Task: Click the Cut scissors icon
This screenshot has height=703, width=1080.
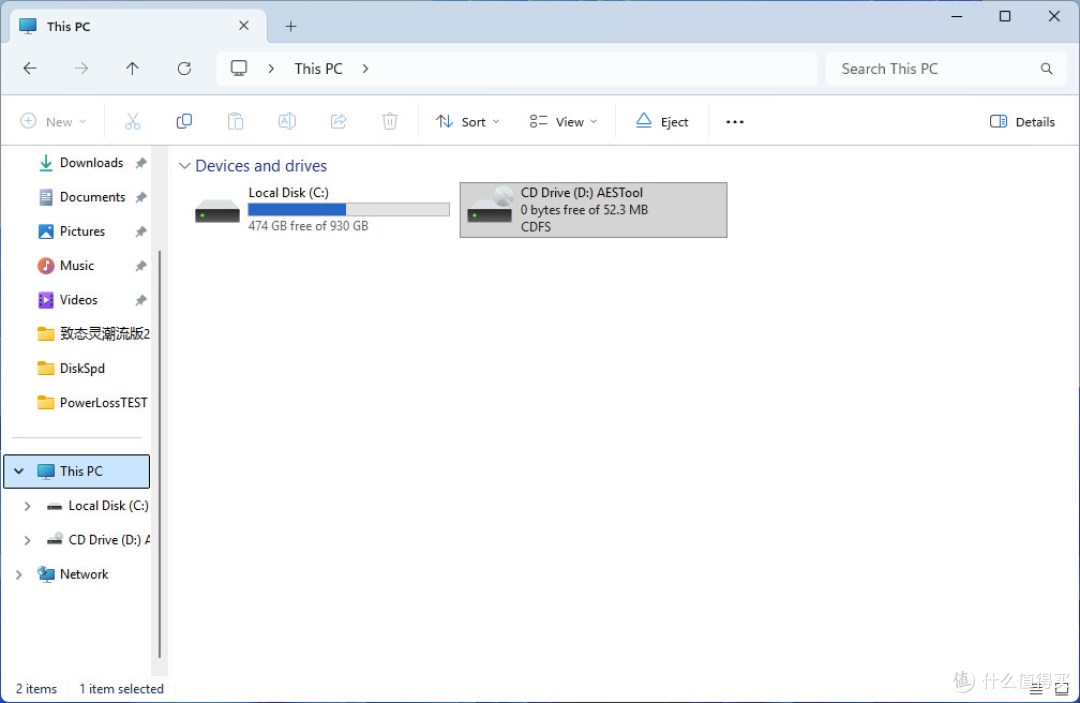Action: click(132, 122)
